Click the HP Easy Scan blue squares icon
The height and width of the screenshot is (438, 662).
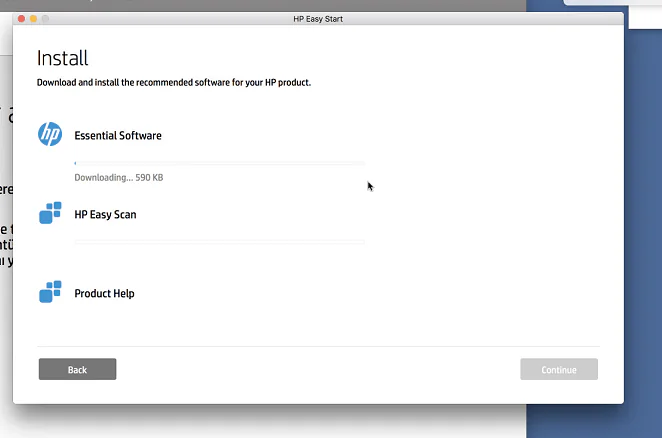[x=50, y=213]
